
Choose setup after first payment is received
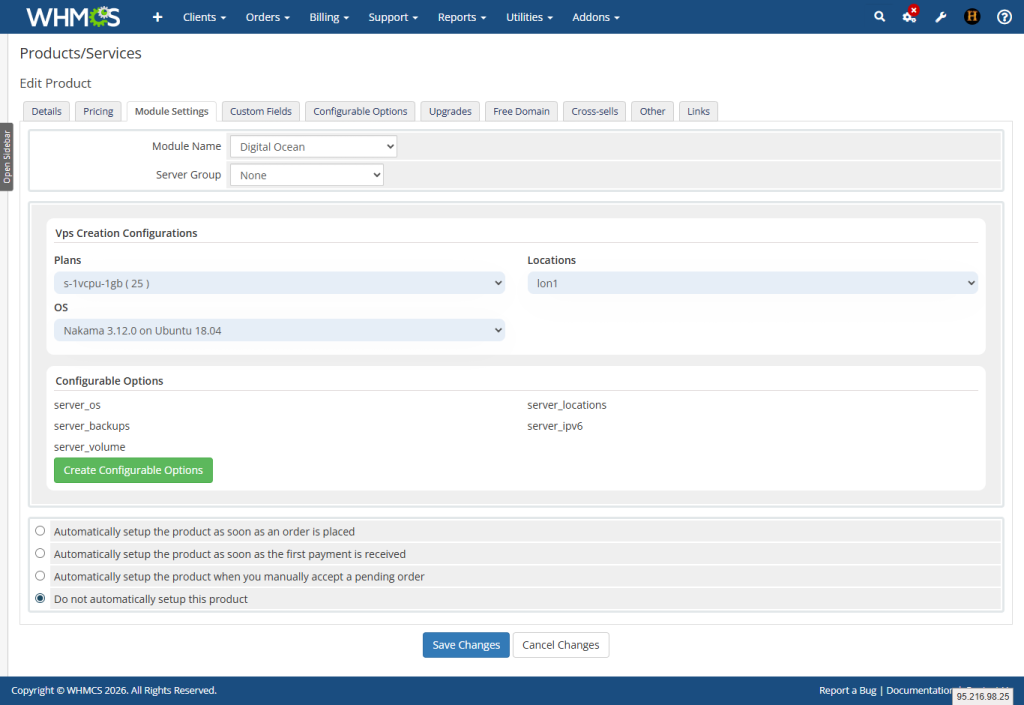point(40,553)
